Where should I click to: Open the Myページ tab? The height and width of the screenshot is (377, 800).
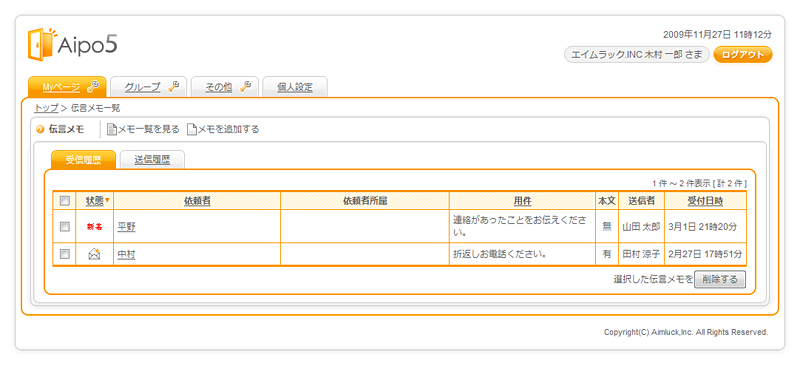pos(67,87)
